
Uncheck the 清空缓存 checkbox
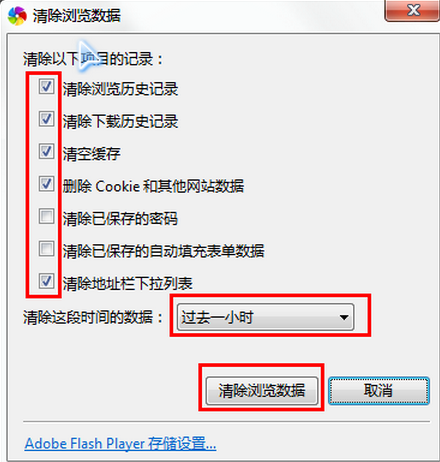46,151
